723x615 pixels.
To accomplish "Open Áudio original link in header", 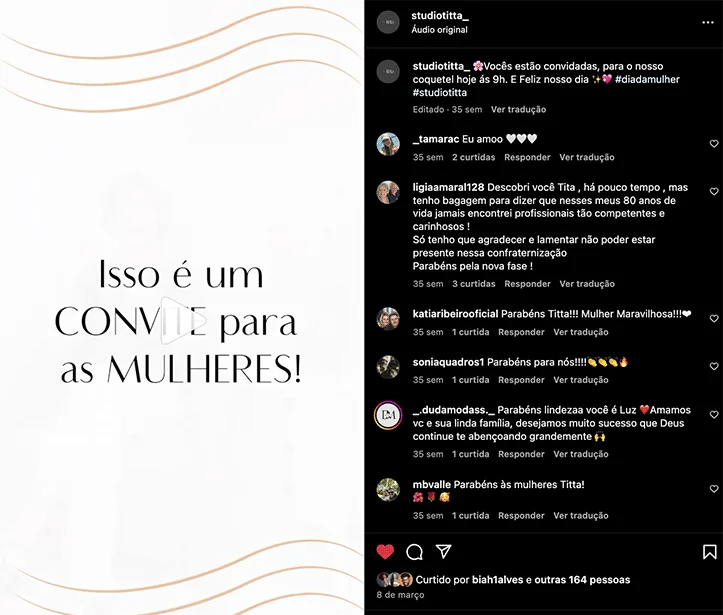I will point(439,30).
